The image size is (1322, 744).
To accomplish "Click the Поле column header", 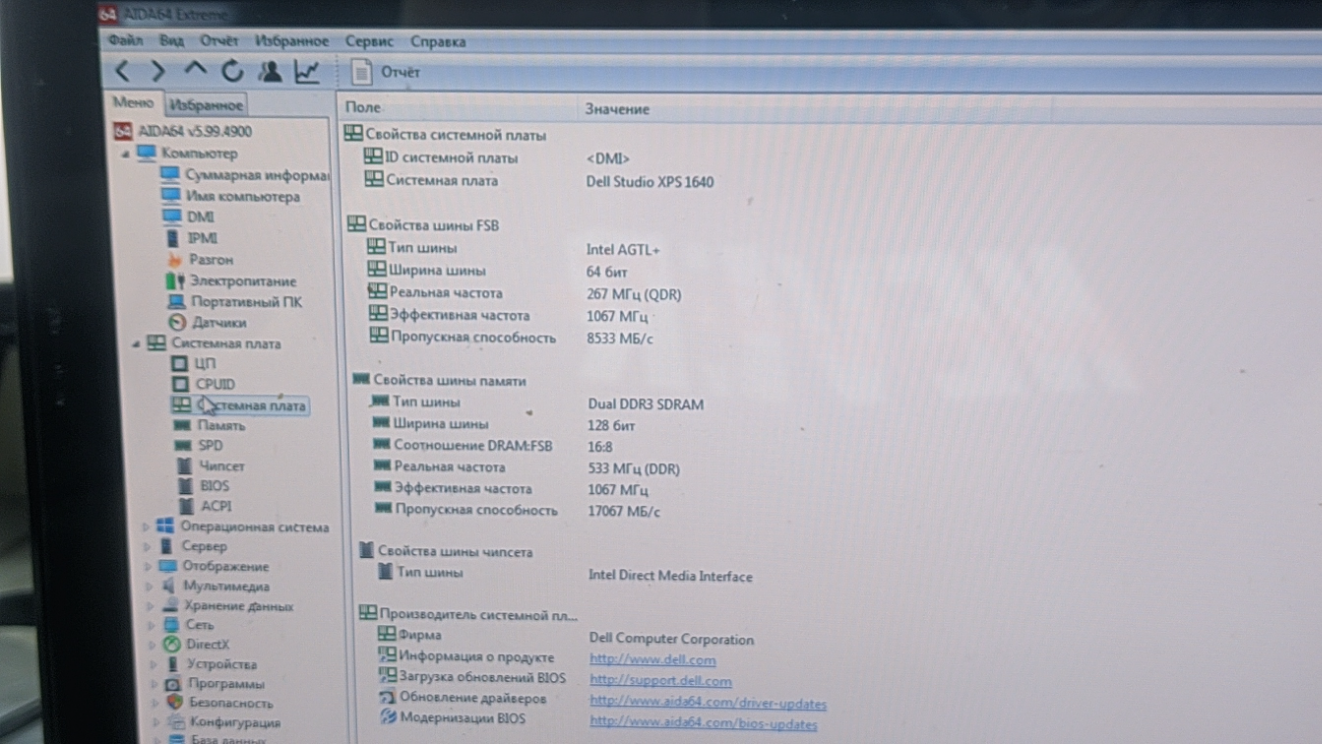I will (363, 107).
